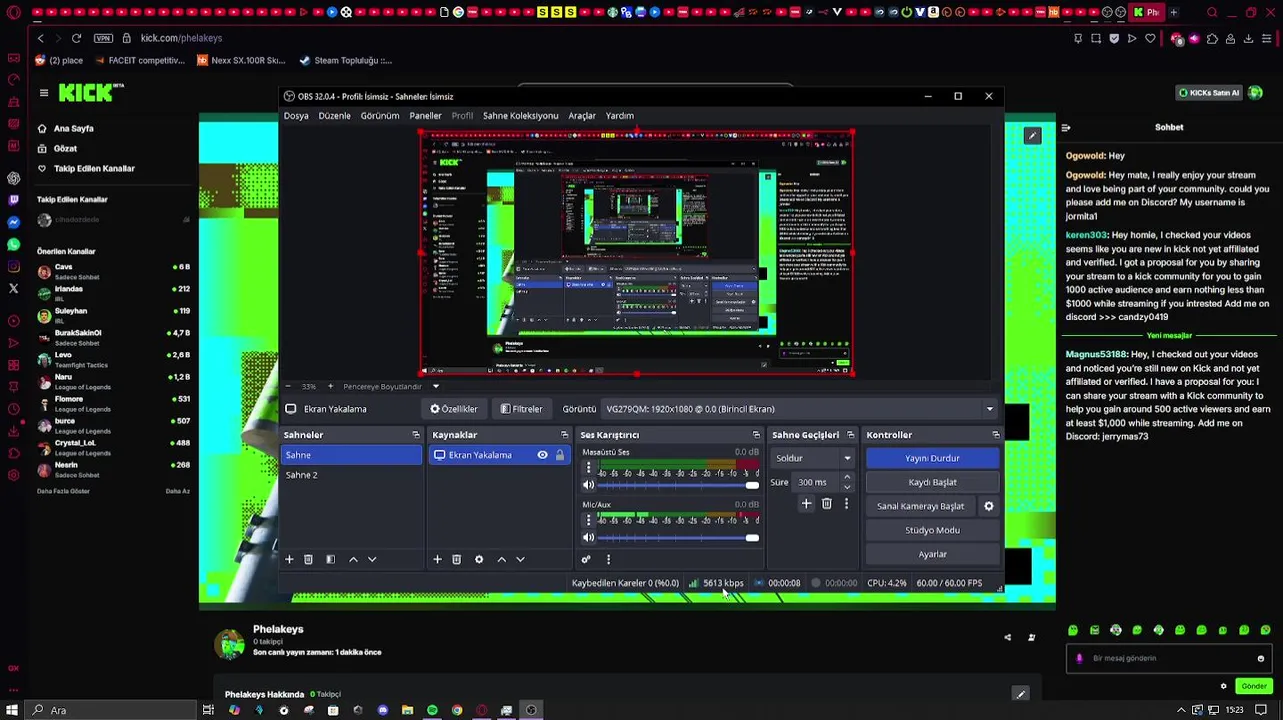
Task: Move source down in Kaynaklar panel
Action: click(520, 559)
